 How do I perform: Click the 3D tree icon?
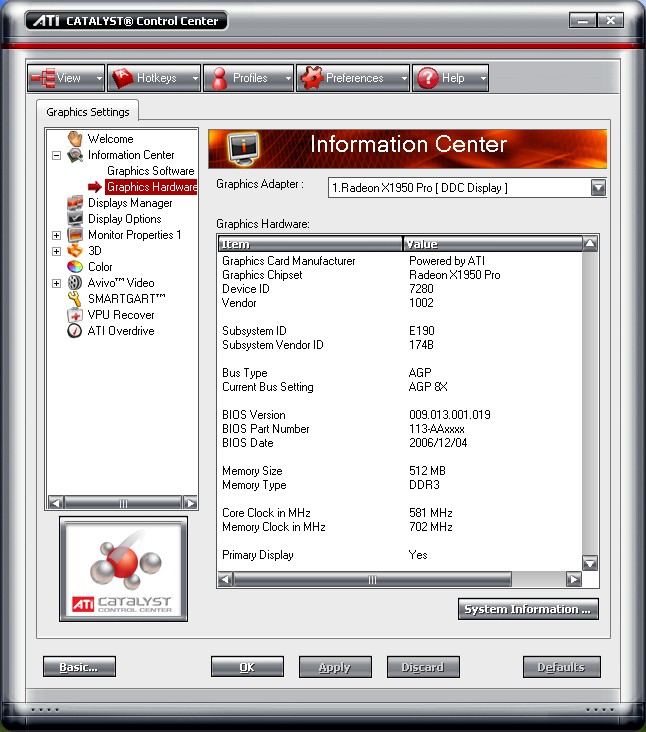tap(75, 251)
